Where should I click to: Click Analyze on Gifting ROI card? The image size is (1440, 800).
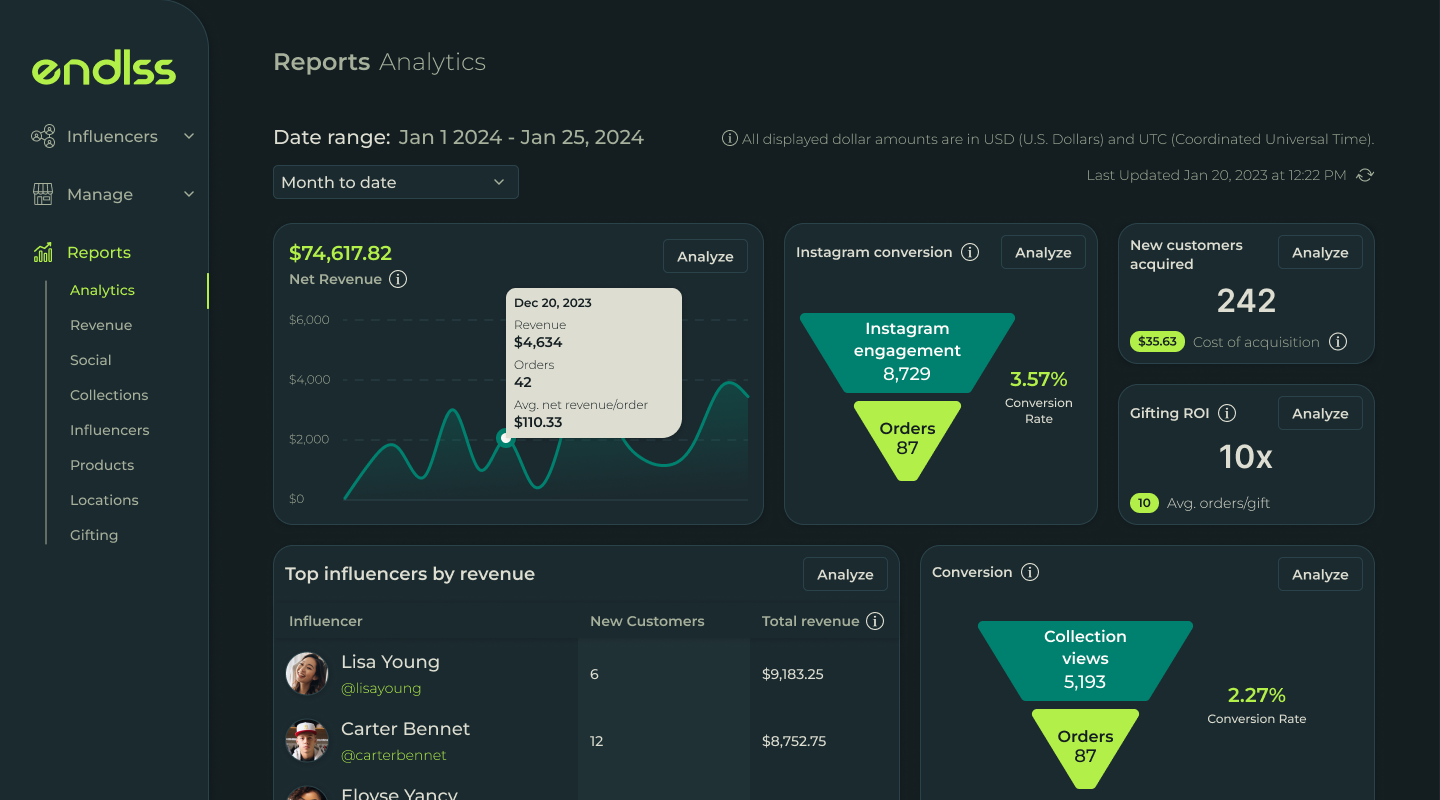pos(1320,413)
